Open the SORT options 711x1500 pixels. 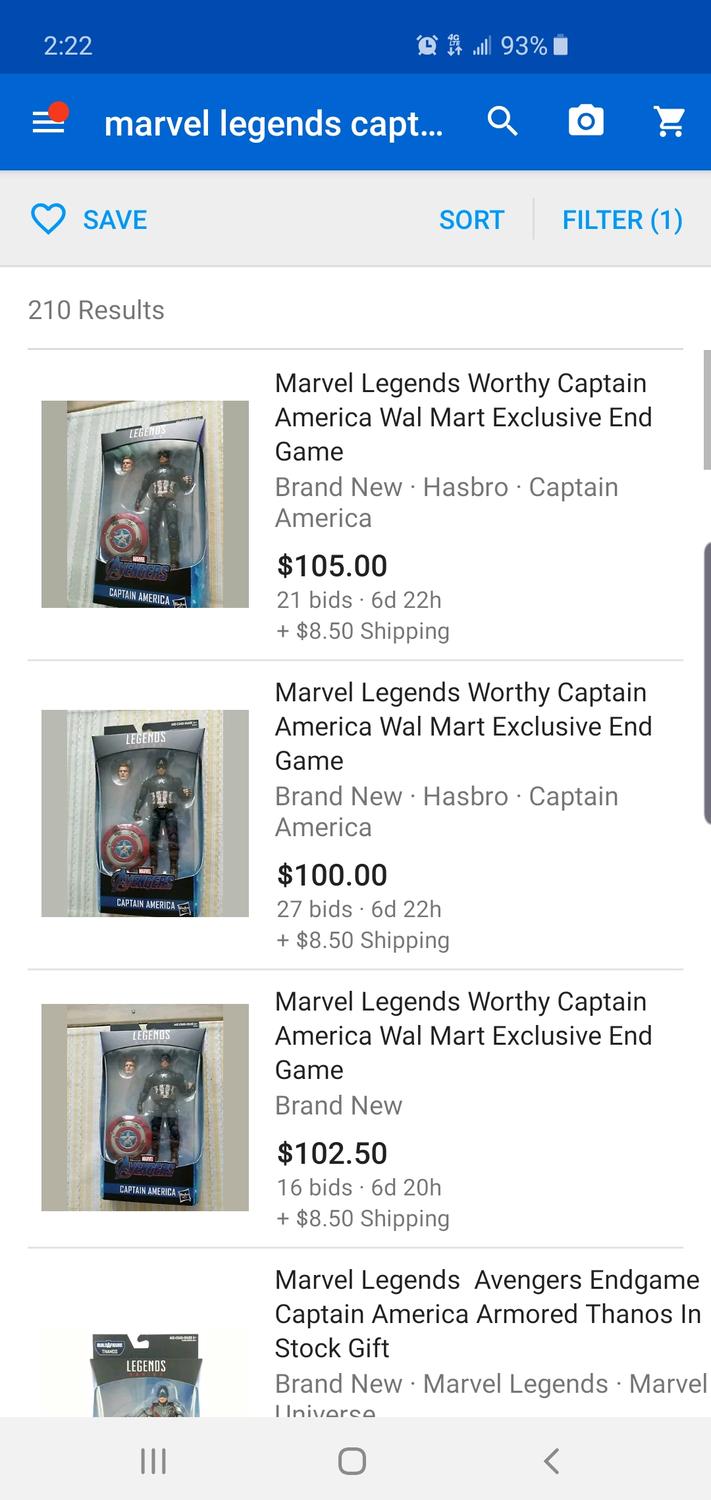point(471,219)
